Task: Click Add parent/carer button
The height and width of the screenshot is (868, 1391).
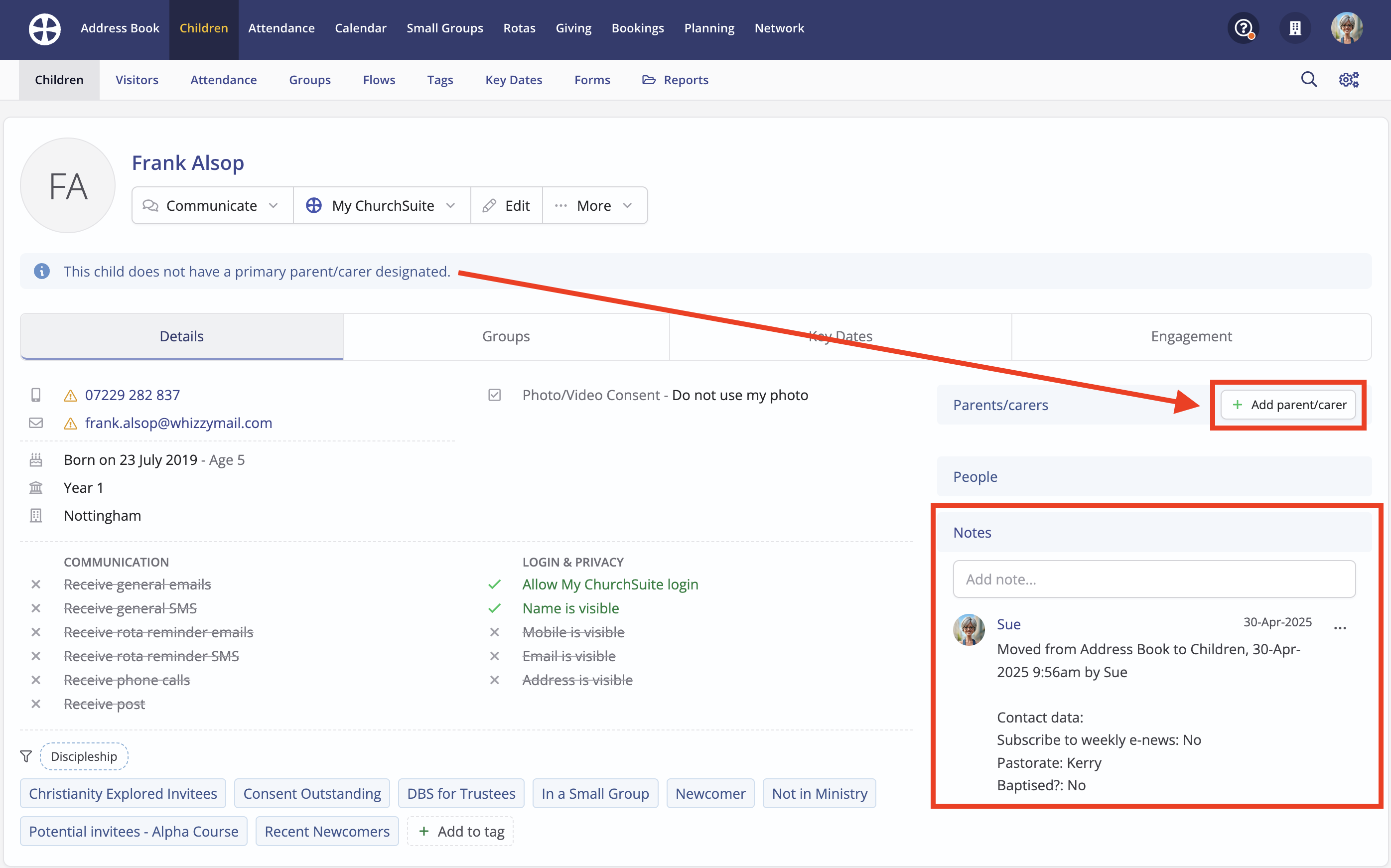Action: pyautogui.click(x=1288, y=405)
